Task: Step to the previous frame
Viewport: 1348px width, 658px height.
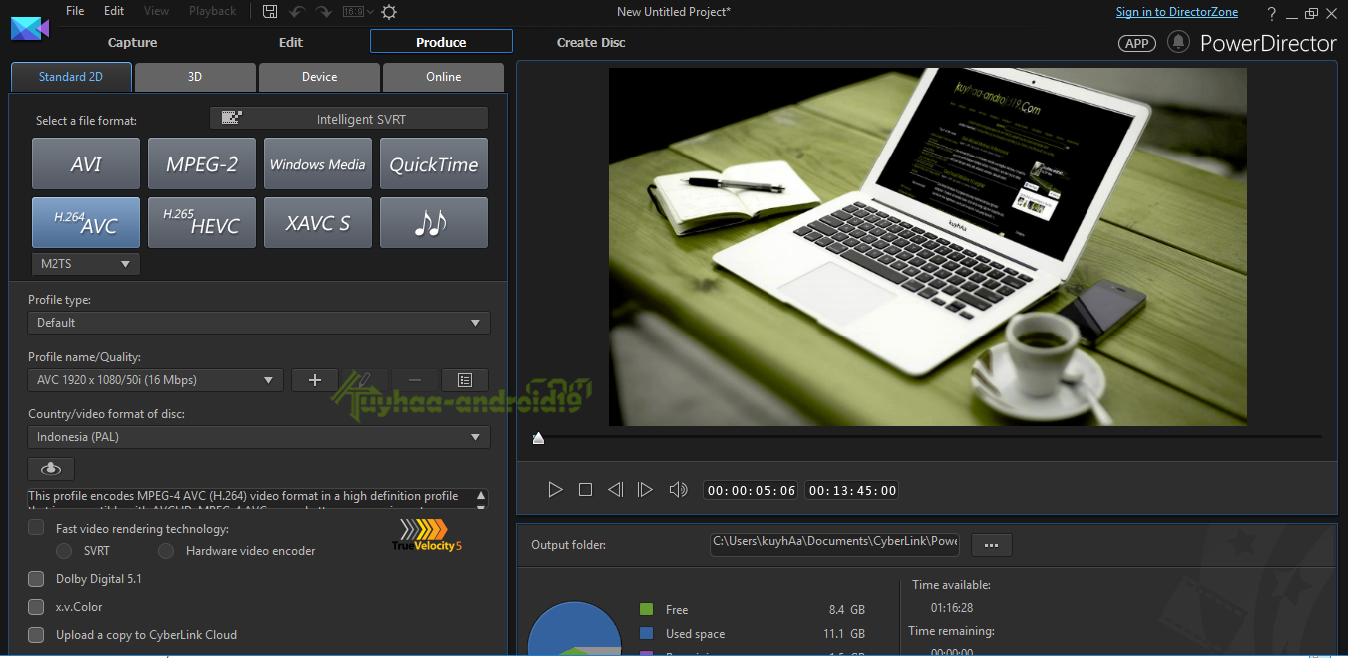Action: 615,489
